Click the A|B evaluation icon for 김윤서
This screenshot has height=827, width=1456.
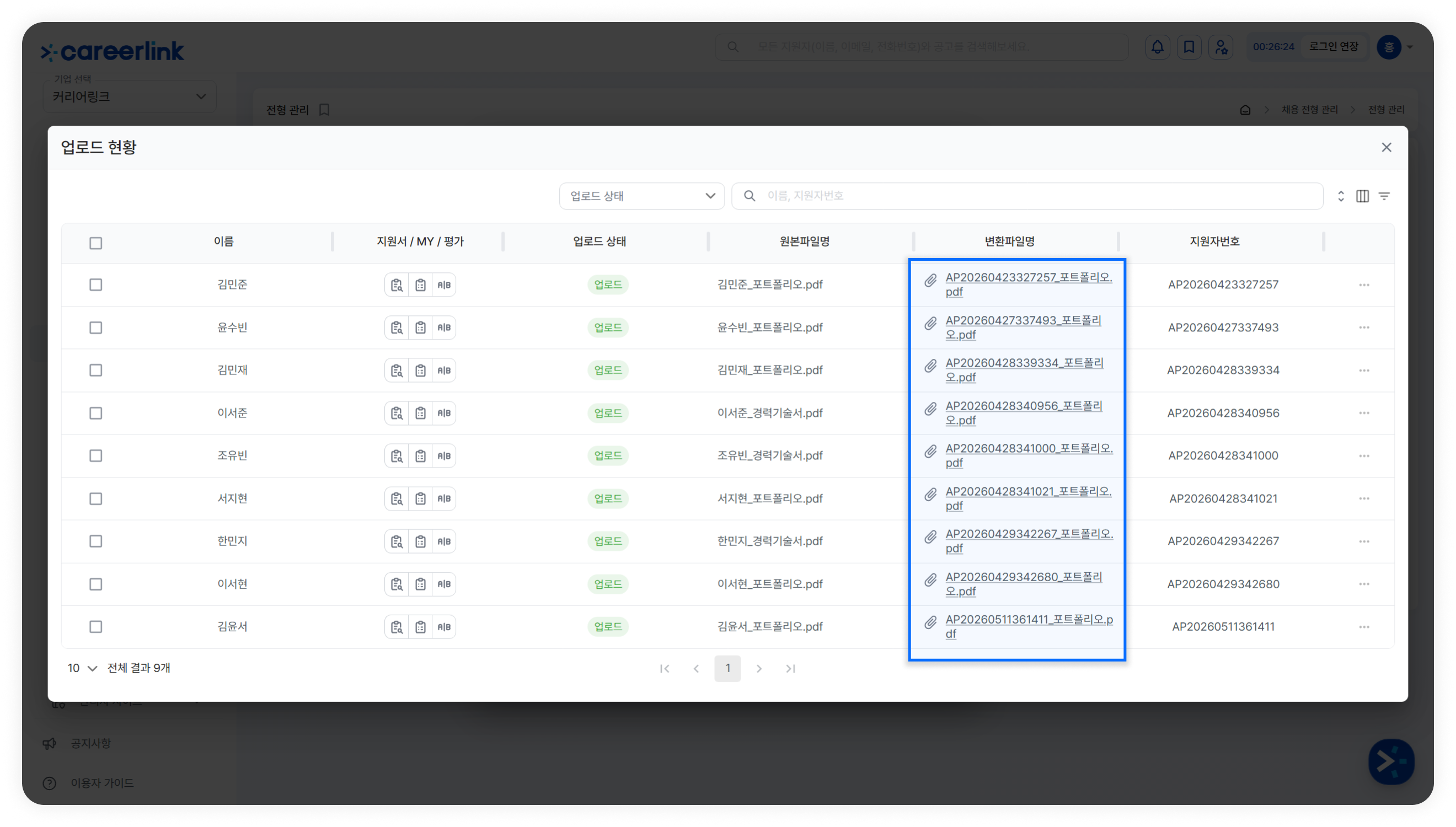(x=444, y=627)
